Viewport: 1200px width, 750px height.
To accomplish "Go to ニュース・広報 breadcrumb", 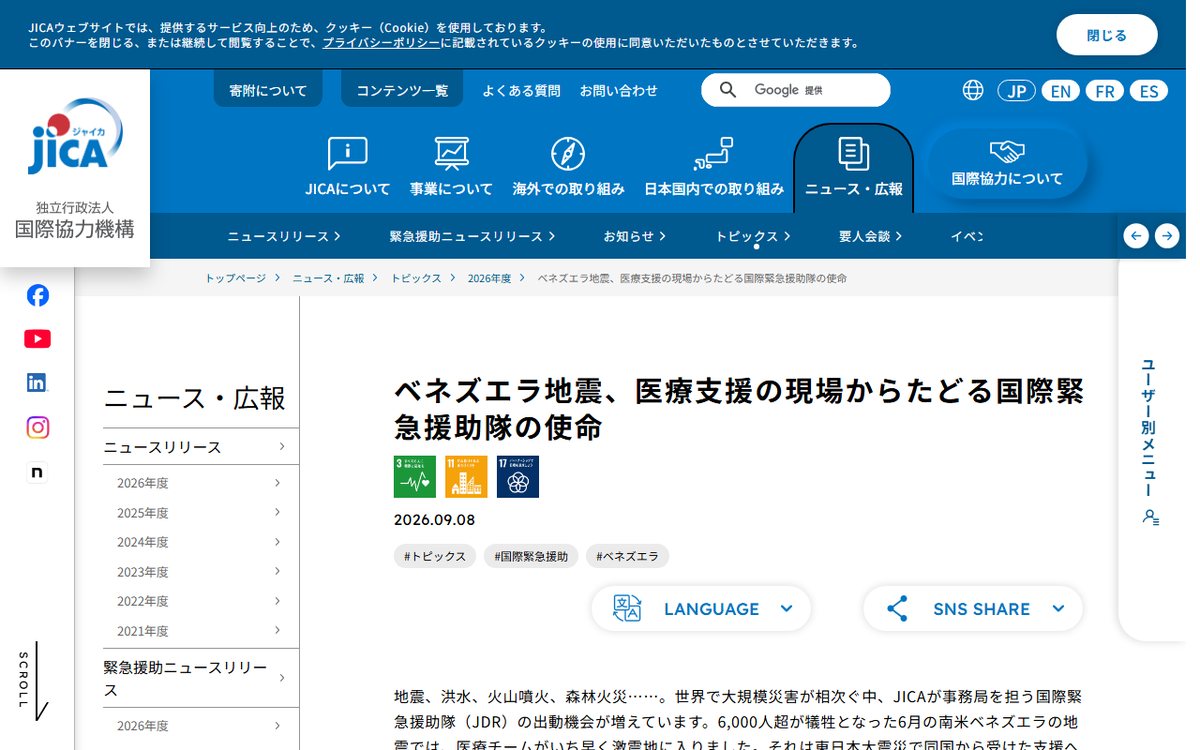I will (x=328, y=278).
